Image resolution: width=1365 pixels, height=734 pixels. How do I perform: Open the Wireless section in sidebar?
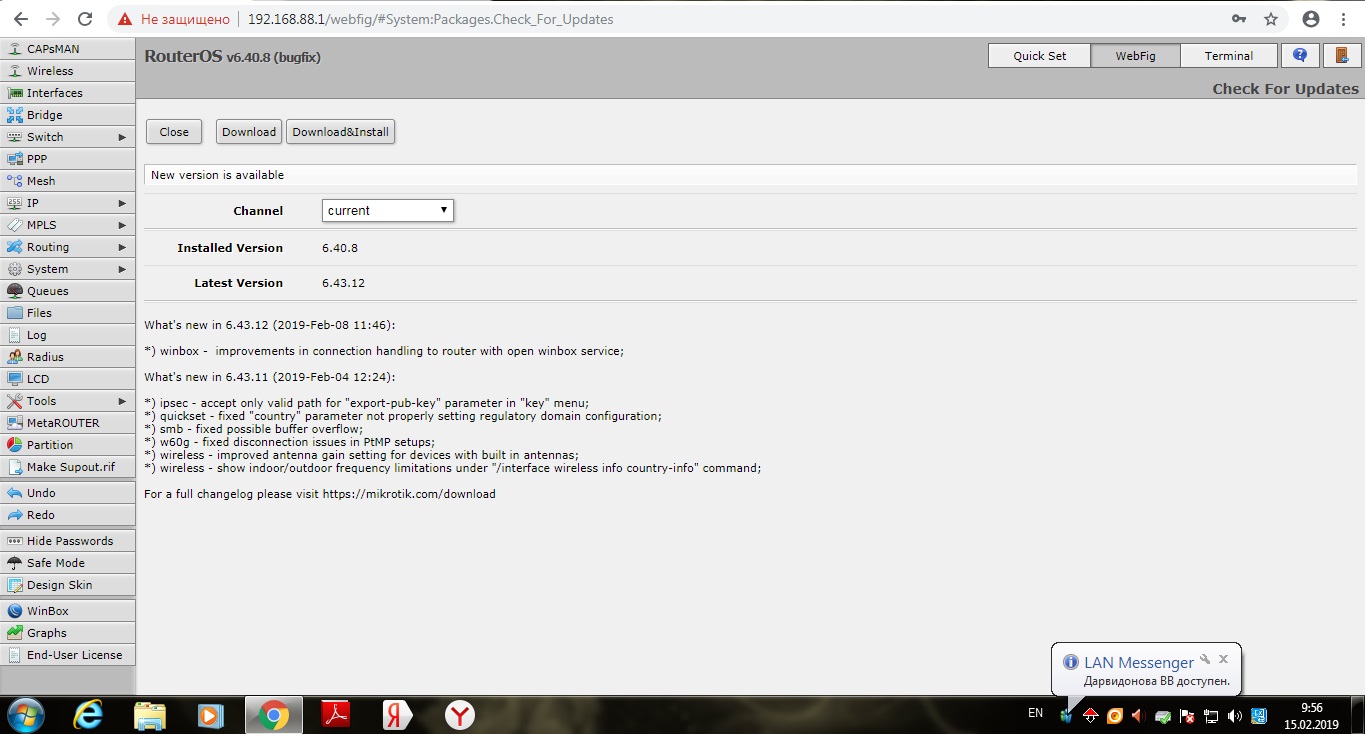tap(68, 71)
